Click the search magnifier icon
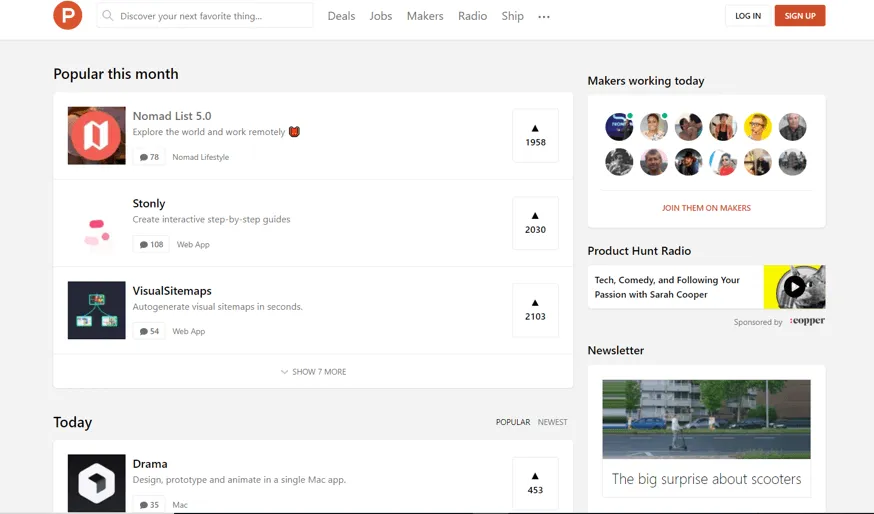 pos(108,16)
